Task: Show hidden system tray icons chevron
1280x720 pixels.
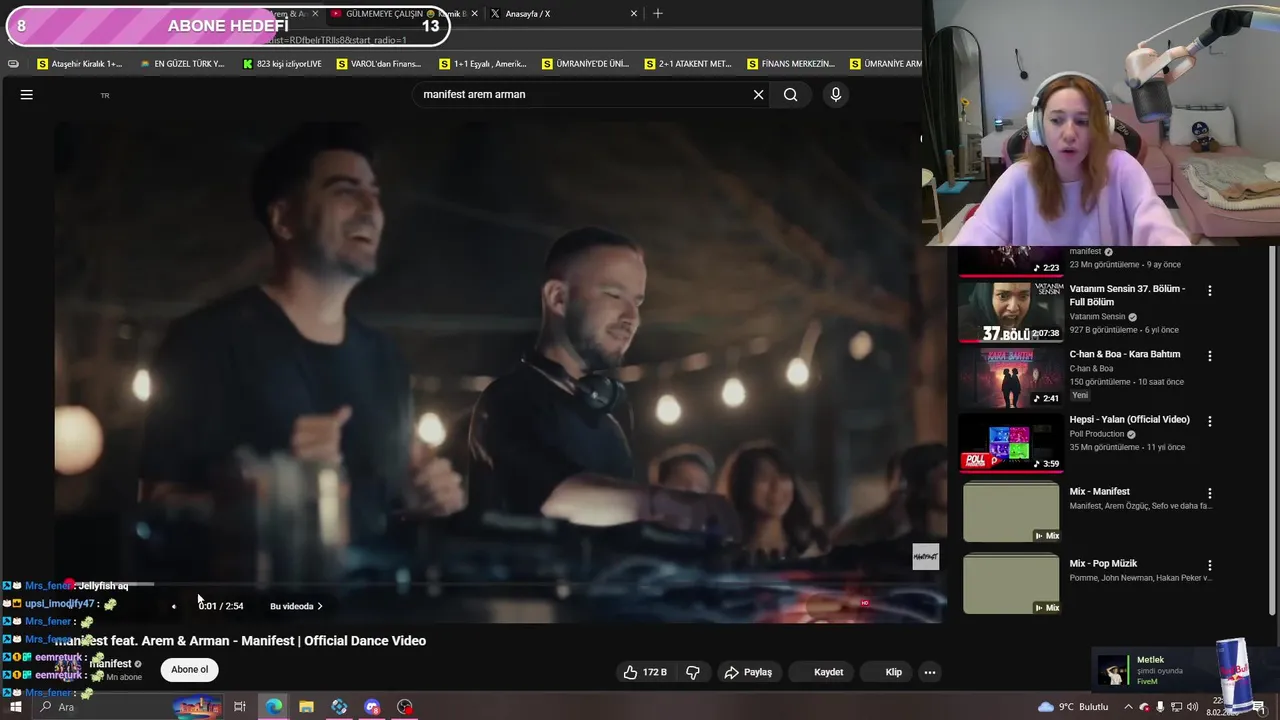Action: click(1129, 707)
